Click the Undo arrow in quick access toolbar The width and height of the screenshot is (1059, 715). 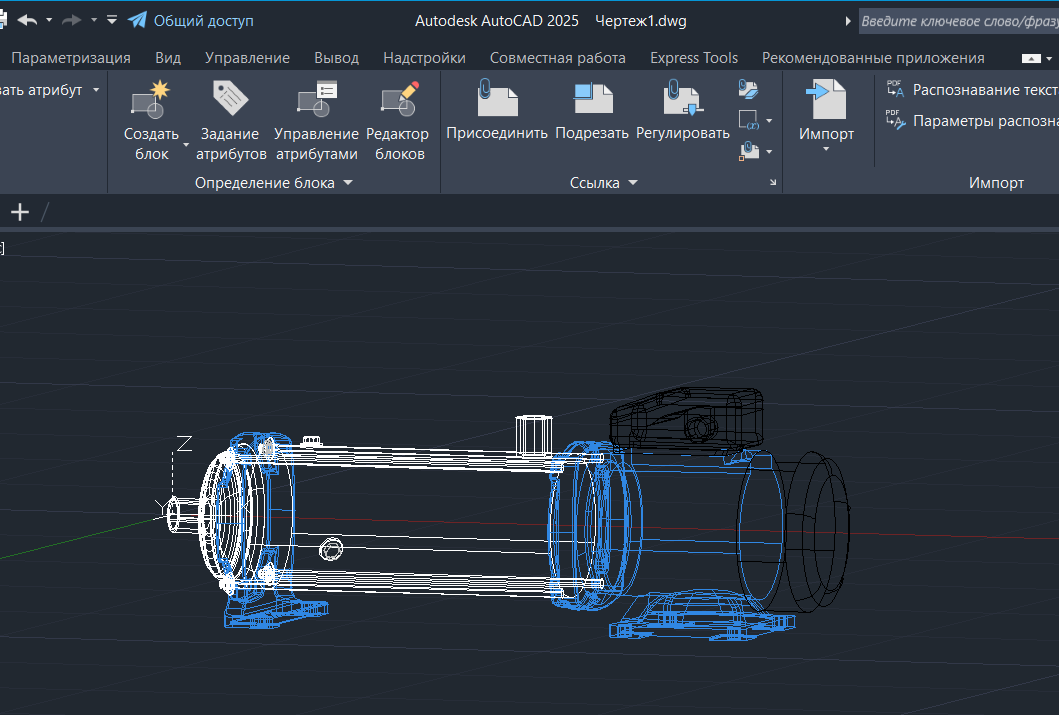point(27,20)
